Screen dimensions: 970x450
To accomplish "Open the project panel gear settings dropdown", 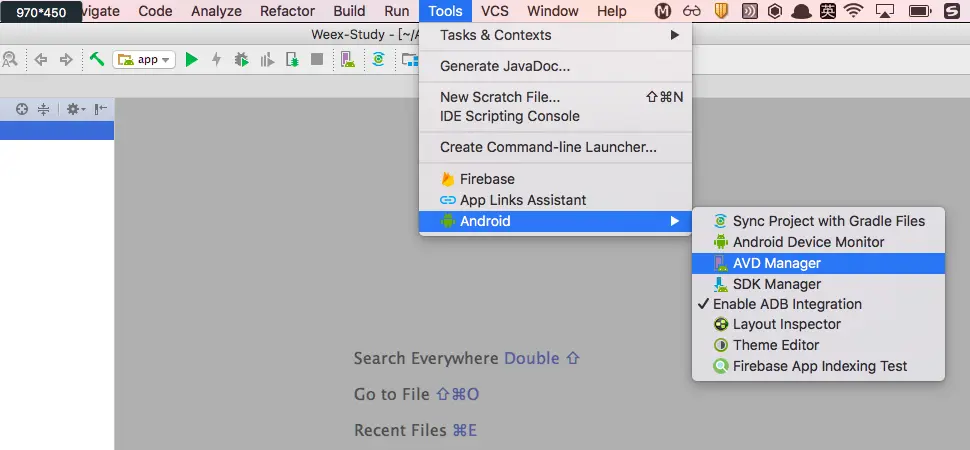I will 75,110.
